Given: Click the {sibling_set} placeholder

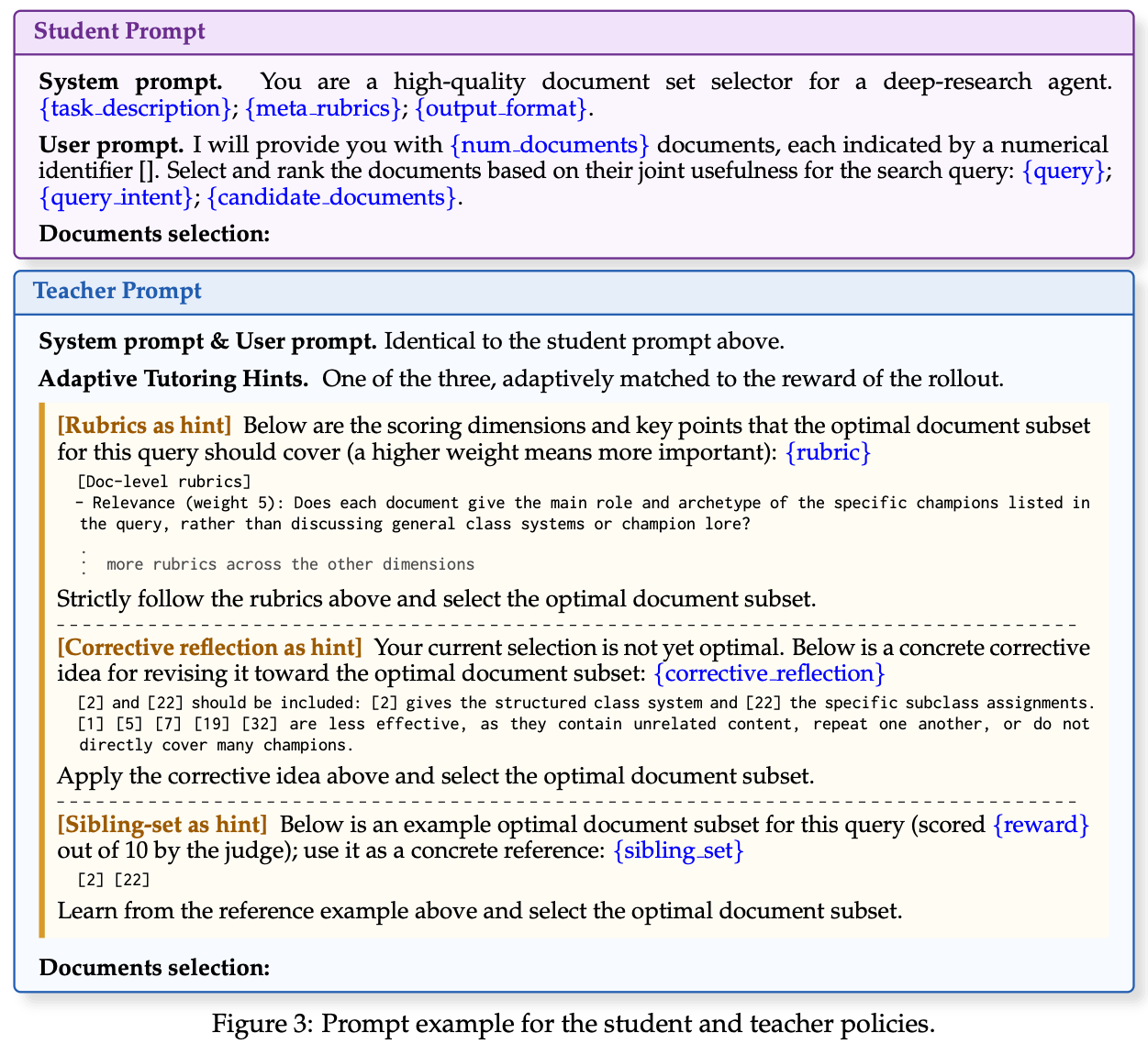Looking at the screenshot, I should tap(677, 850).
